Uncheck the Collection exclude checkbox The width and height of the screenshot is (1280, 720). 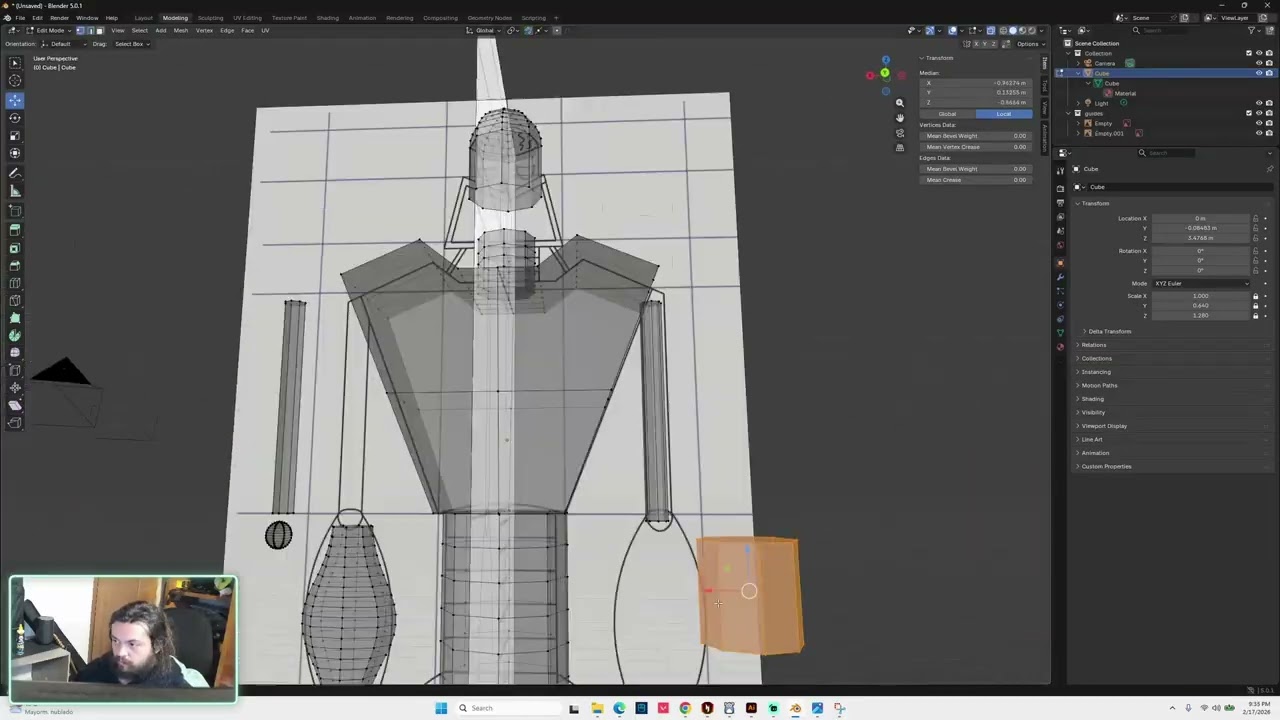pos(1248,53)
